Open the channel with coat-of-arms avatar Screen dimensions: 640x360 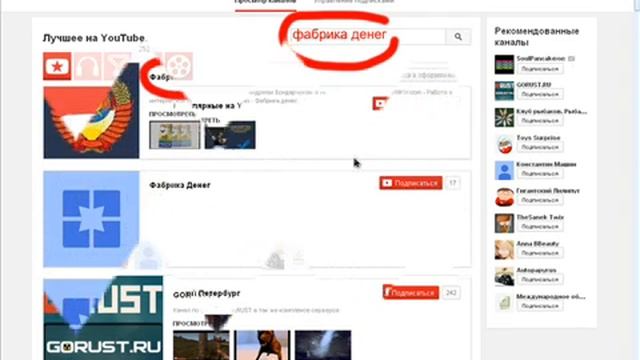point(91,111)
